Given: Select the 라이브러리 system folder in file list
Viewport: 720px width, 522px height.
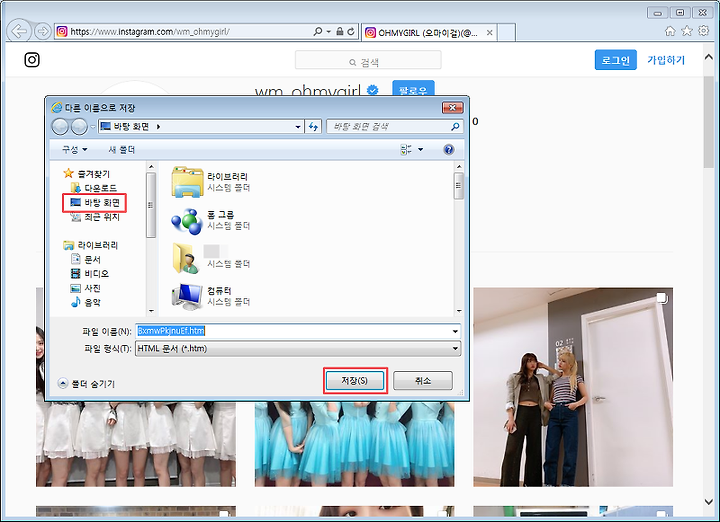Looking at the screenshot, I should [211, 182].
